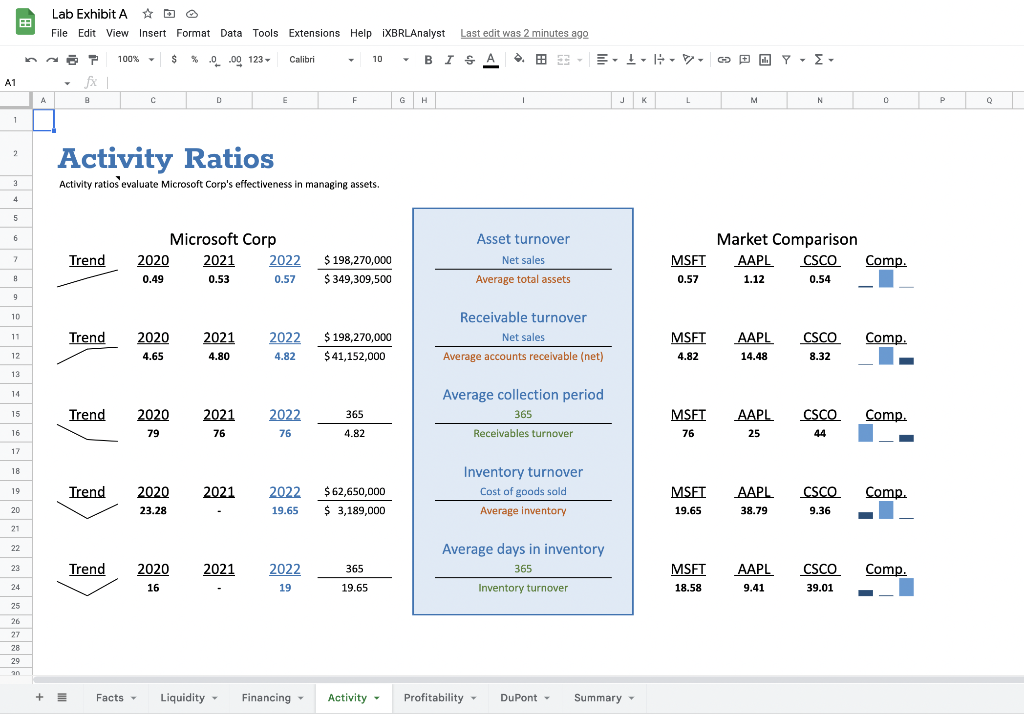Format as currency with dollar icon

click(174, 59)
